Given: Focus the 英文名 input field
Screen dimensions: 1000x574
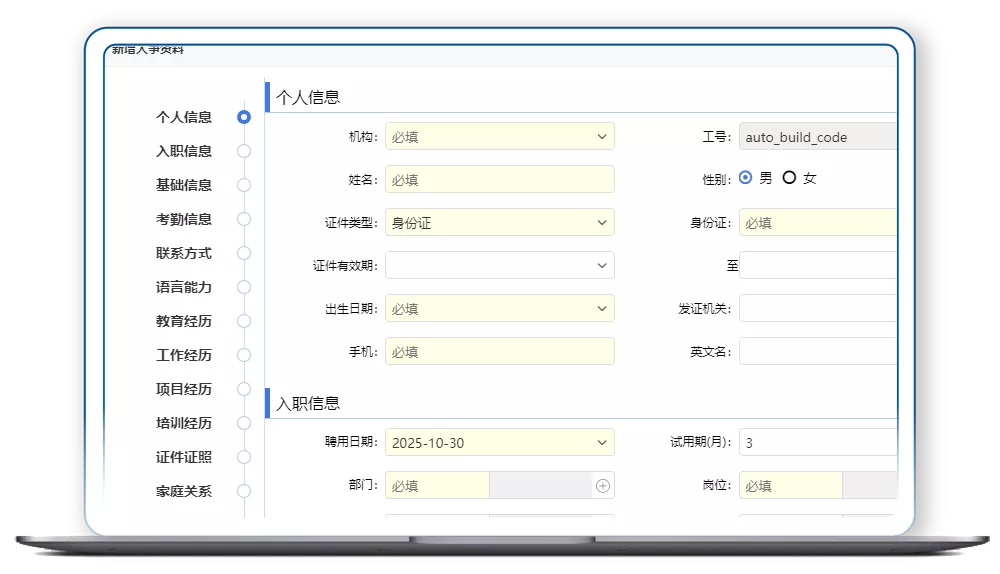Looking at the screenshot, I should tap(818, 351).
